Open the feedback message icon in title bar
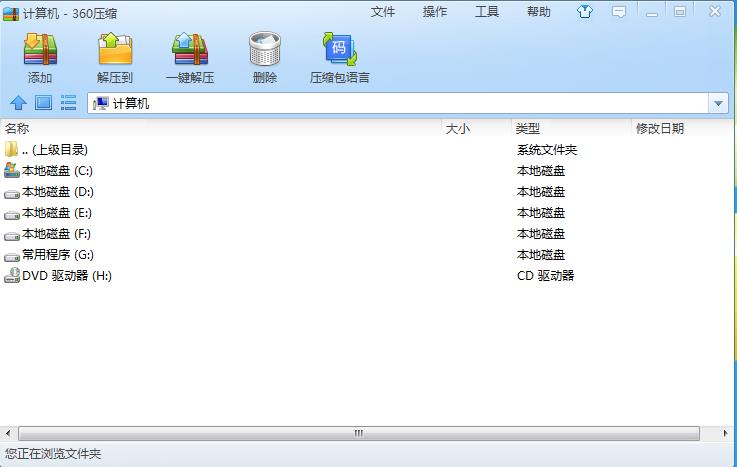737x467 pixels. (x=619, y=12)
